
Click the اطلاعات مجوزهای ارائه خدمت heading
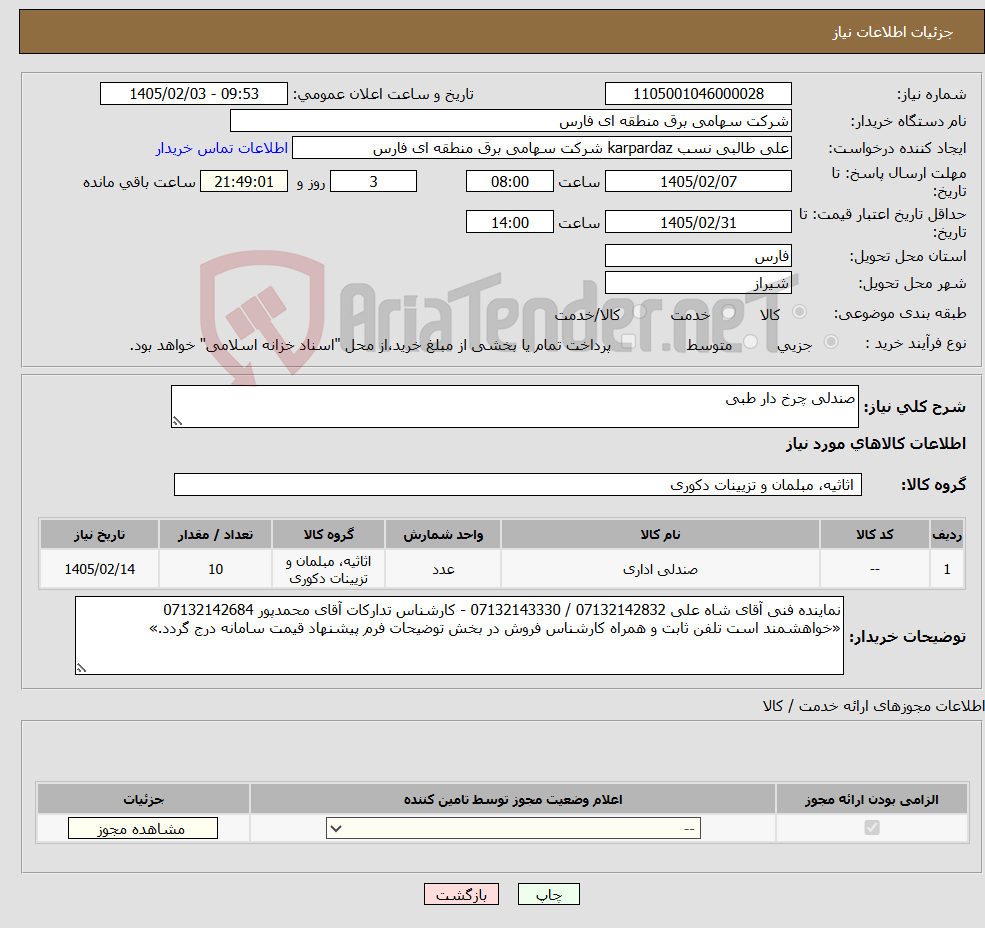(874, 706)
